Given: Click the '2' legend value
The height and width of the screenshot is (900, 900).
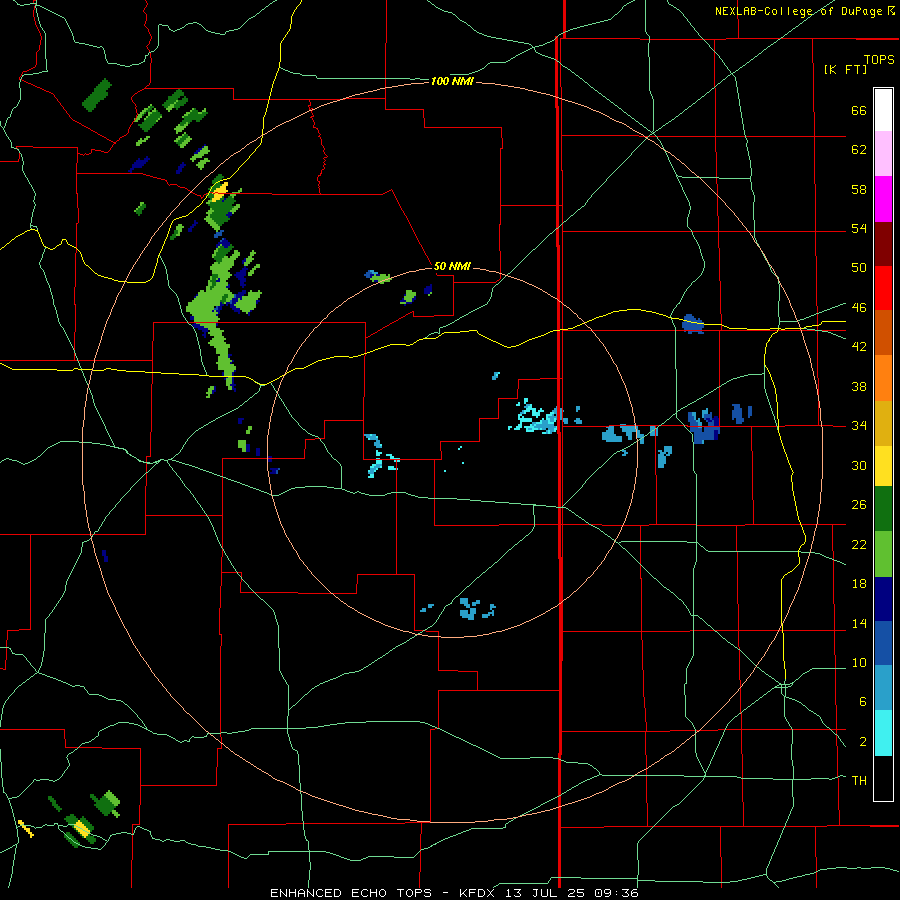Looking at the screenshot, I should coord(863,742).
